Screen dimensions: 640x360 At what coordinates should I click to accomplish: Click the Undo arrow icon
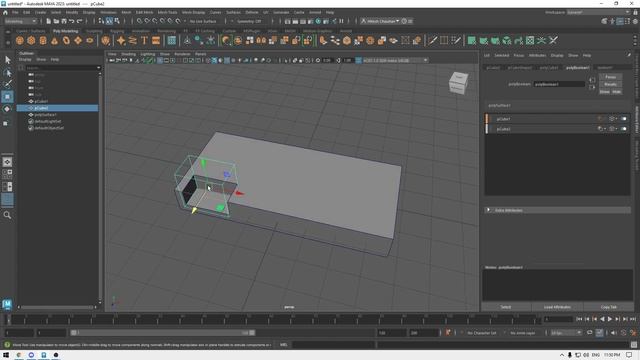pyautogui.click(x=72, y=21)
